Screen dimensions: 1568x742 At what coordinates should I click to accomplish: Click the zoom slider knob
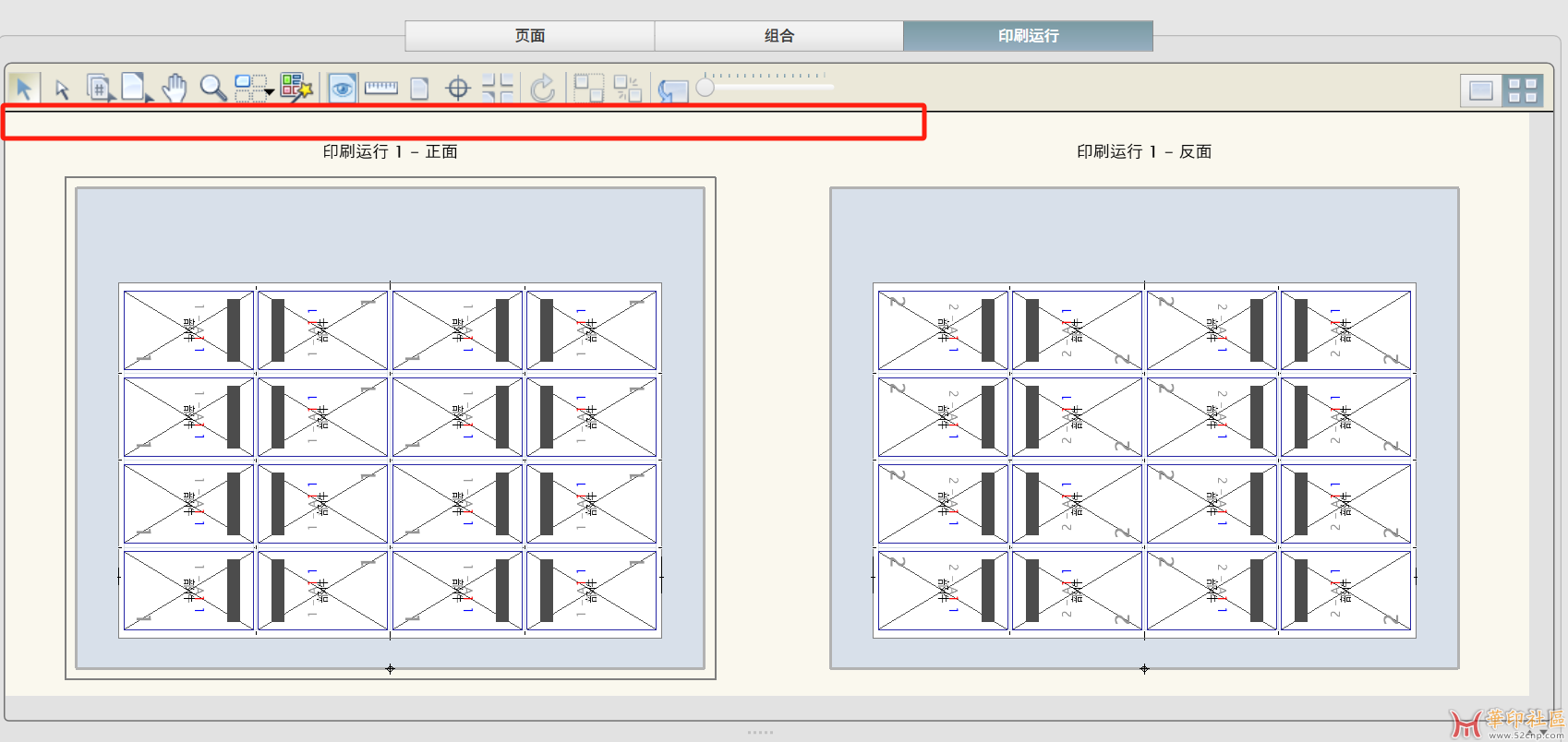click(706, 88)
